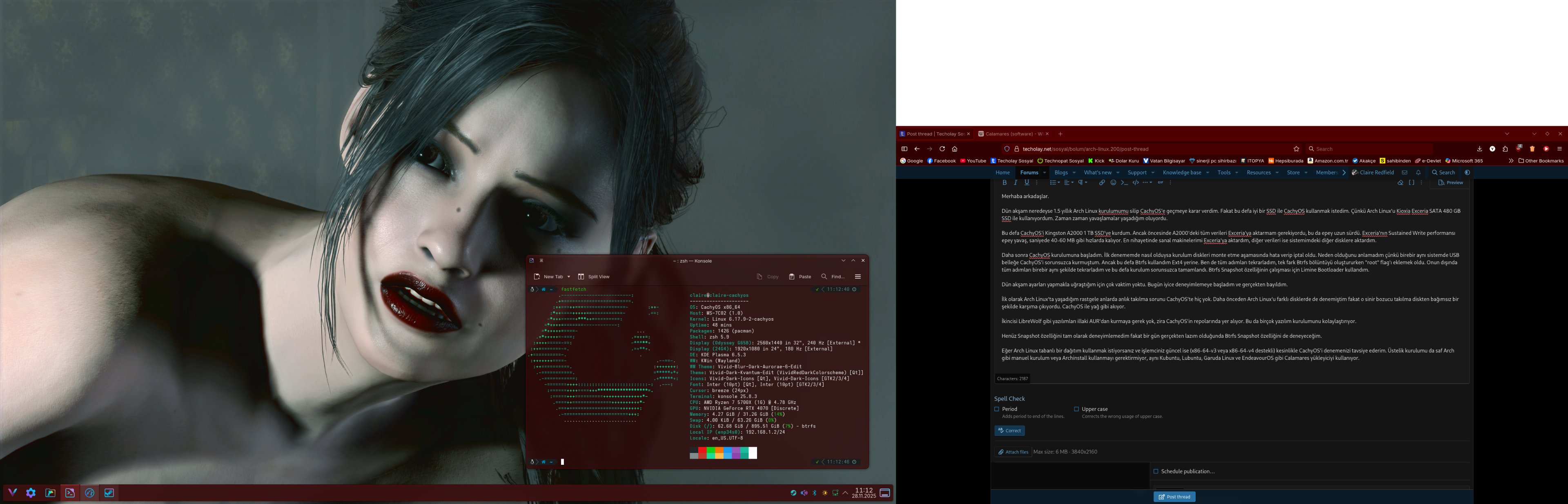Expand the Knowledge base dropdown arrow

[x=1208, y=173]
